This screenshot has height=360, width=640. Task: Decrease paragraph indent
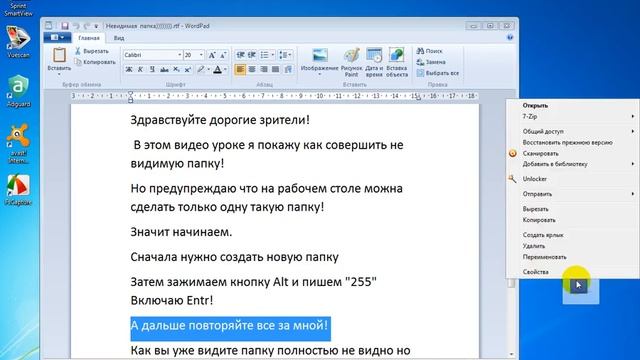240,55
